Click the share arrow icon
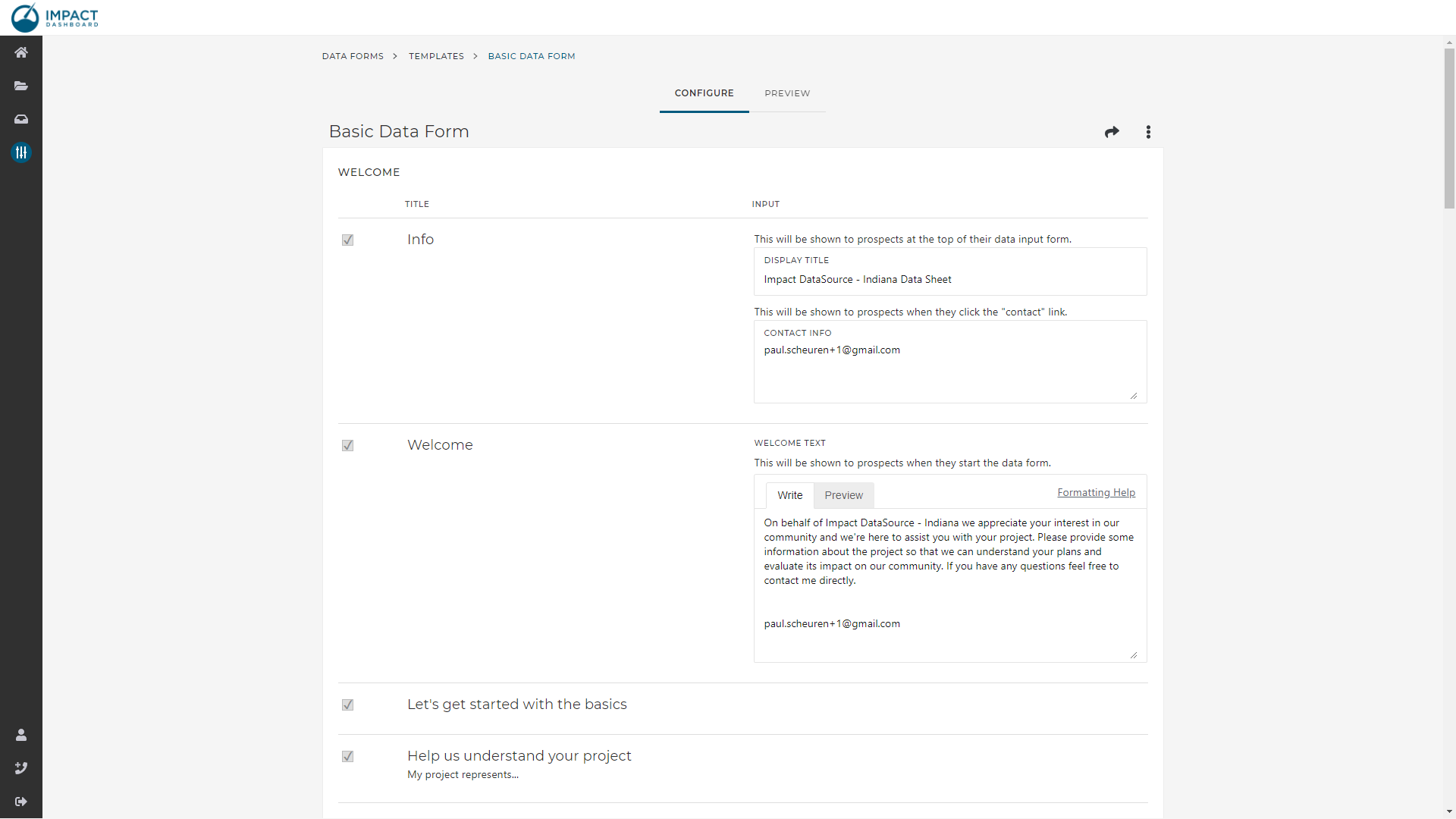 (x=1112, y=132)
